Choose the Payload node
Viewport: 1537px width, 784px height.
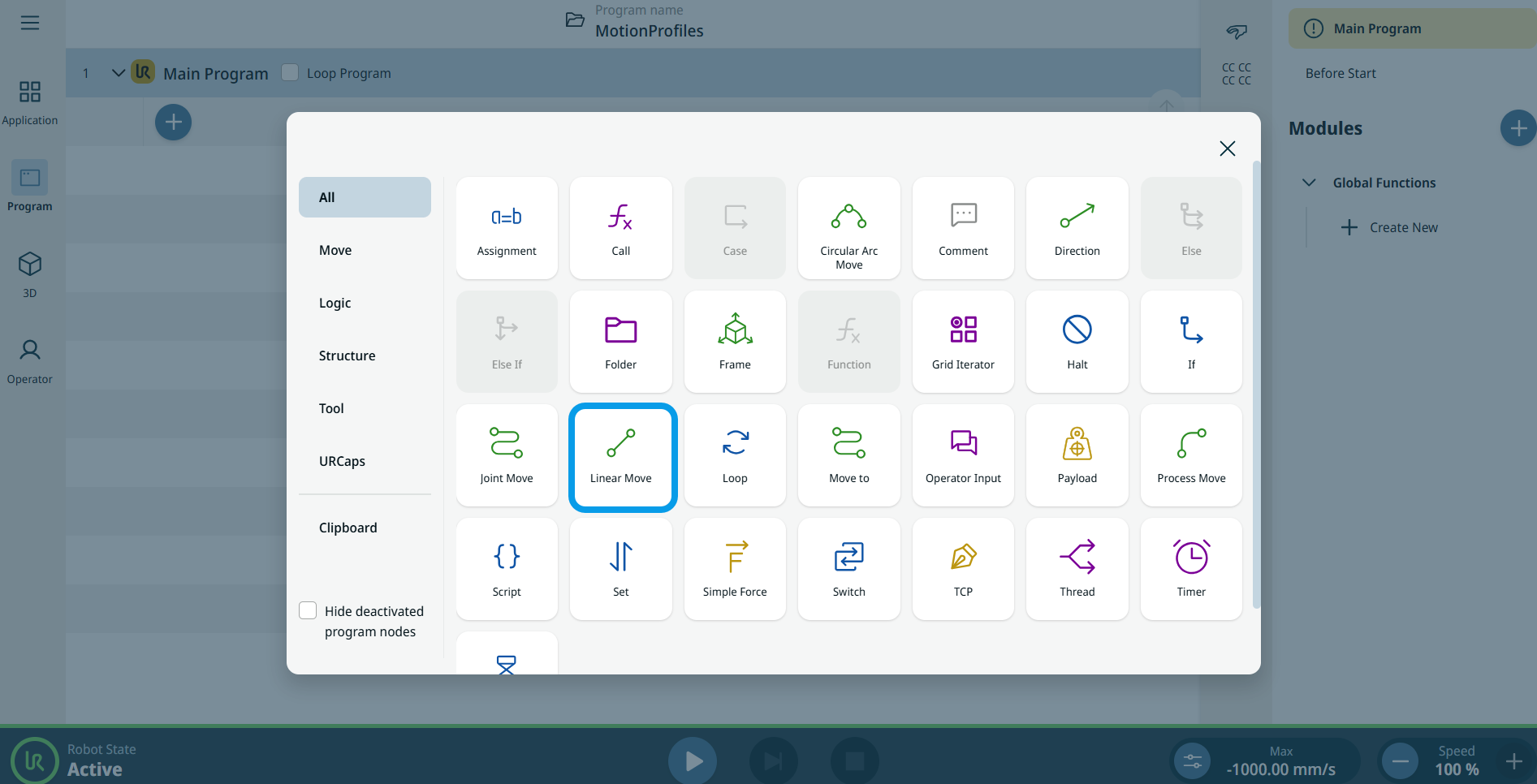click(x=1077, y=455)
